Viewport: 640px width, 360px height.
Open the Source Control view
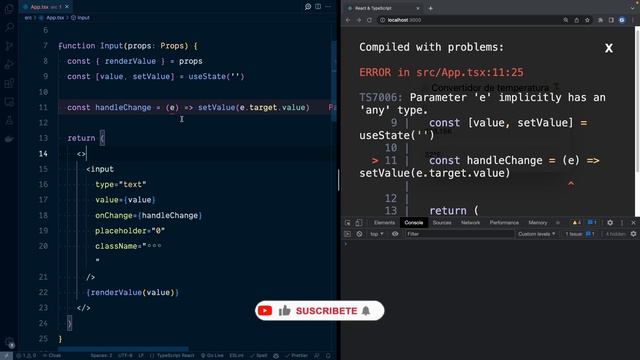pos(9,46)
